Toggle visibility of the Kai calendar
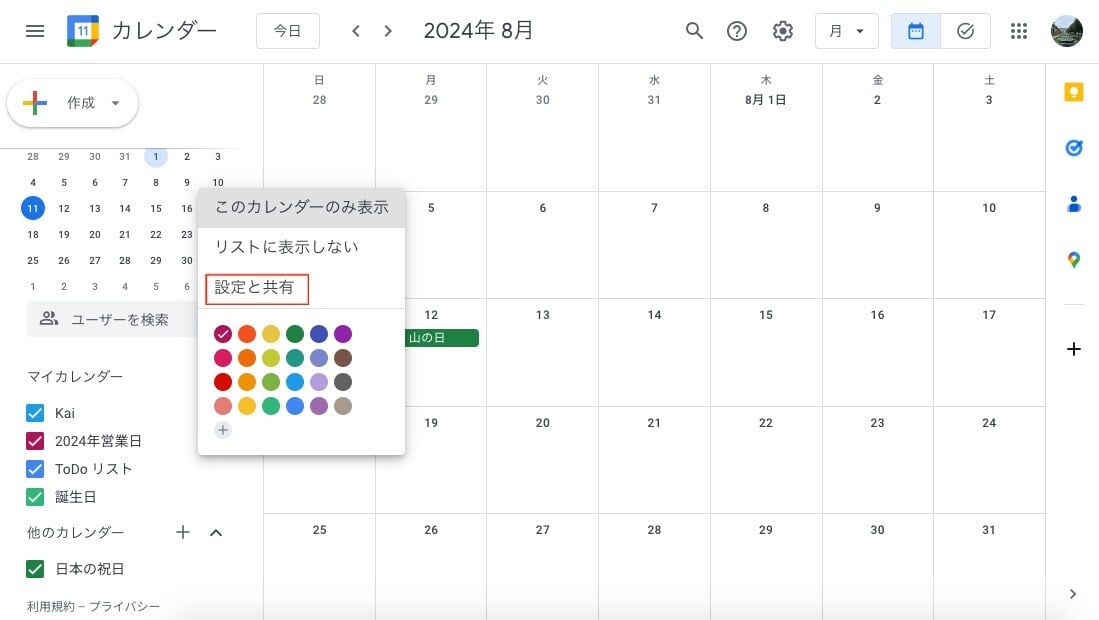The image size is (1099, 620). (33, 412)
